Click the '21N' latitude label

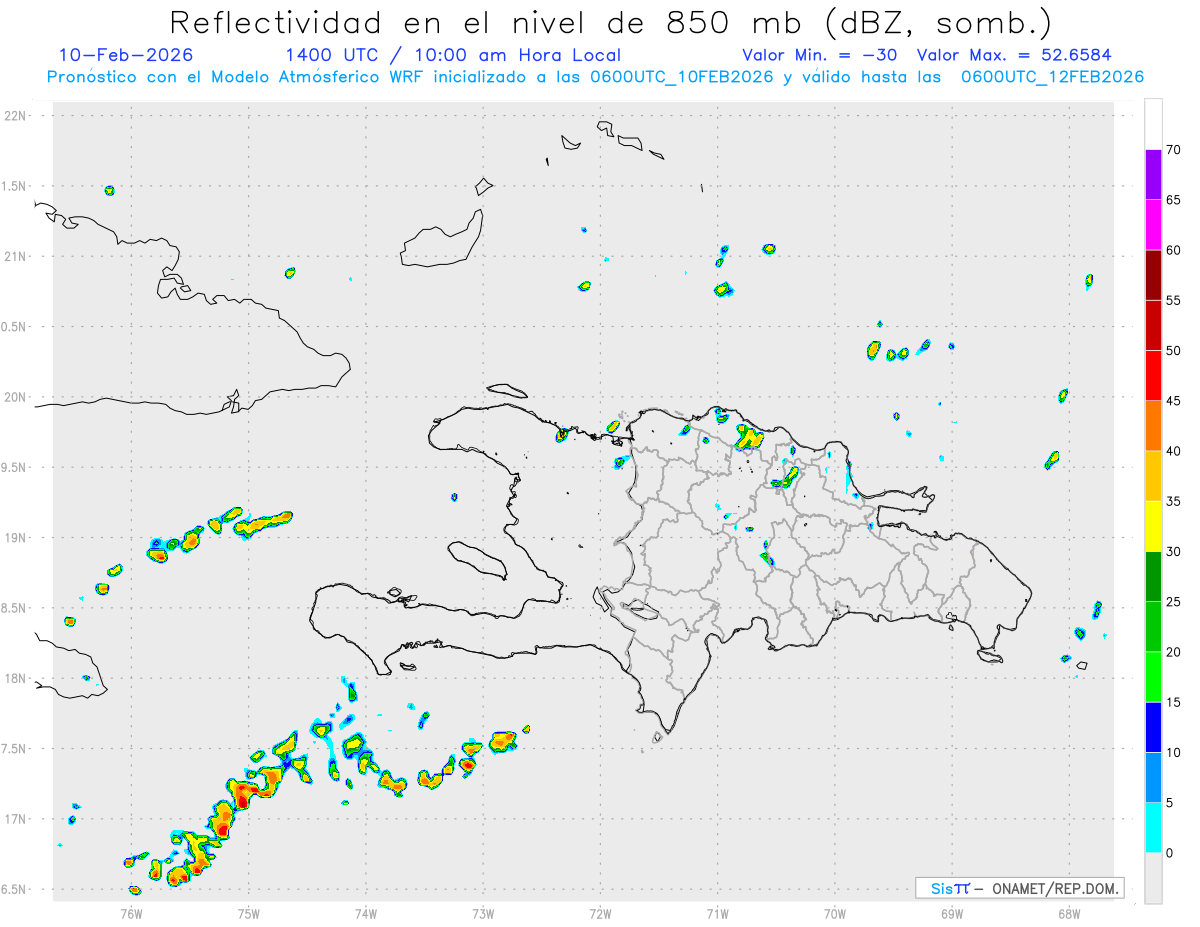point(15,257)
